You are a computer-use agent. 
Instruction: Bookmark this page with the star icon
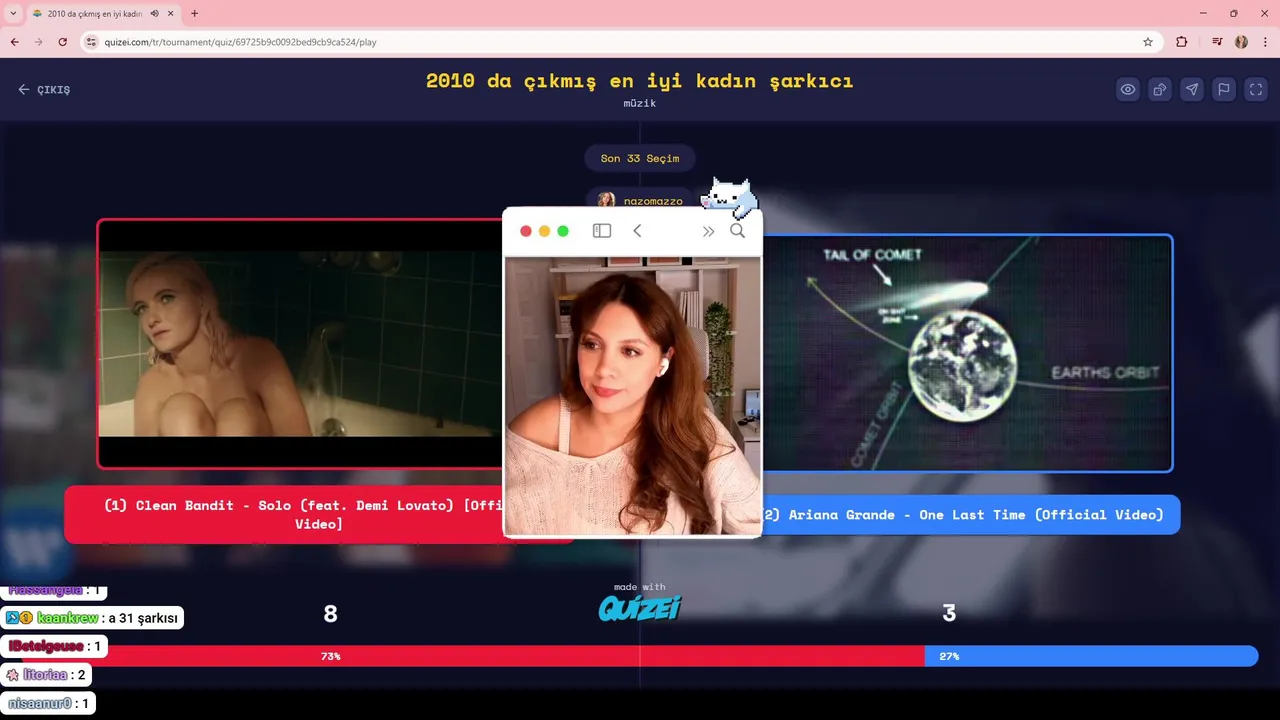coord(1148,42)
